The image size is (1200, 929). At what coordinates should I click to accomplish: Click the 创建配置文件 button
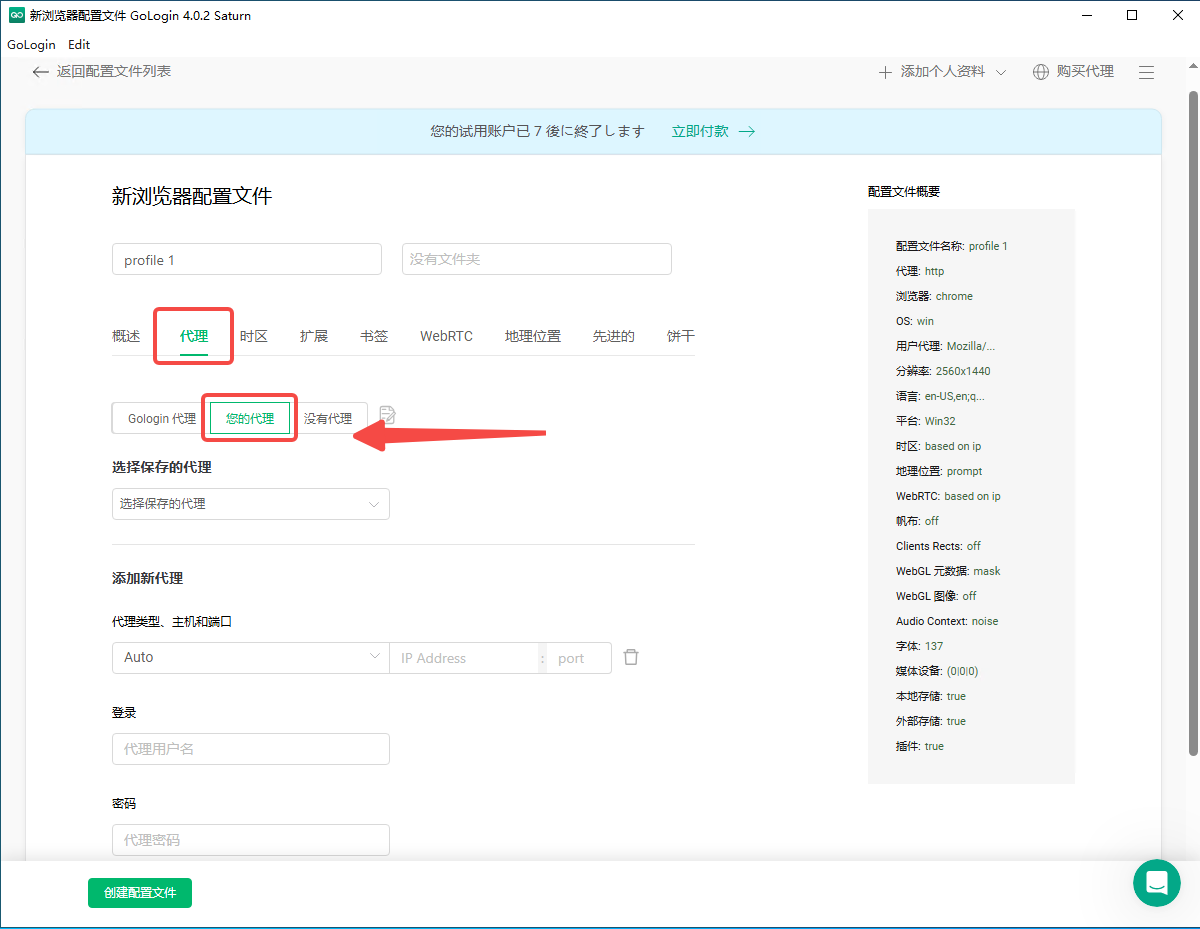(x=140, y=892)
